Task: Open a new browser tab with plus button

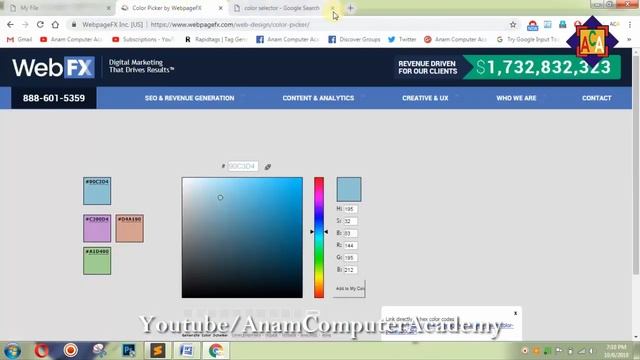Action: 350,8
